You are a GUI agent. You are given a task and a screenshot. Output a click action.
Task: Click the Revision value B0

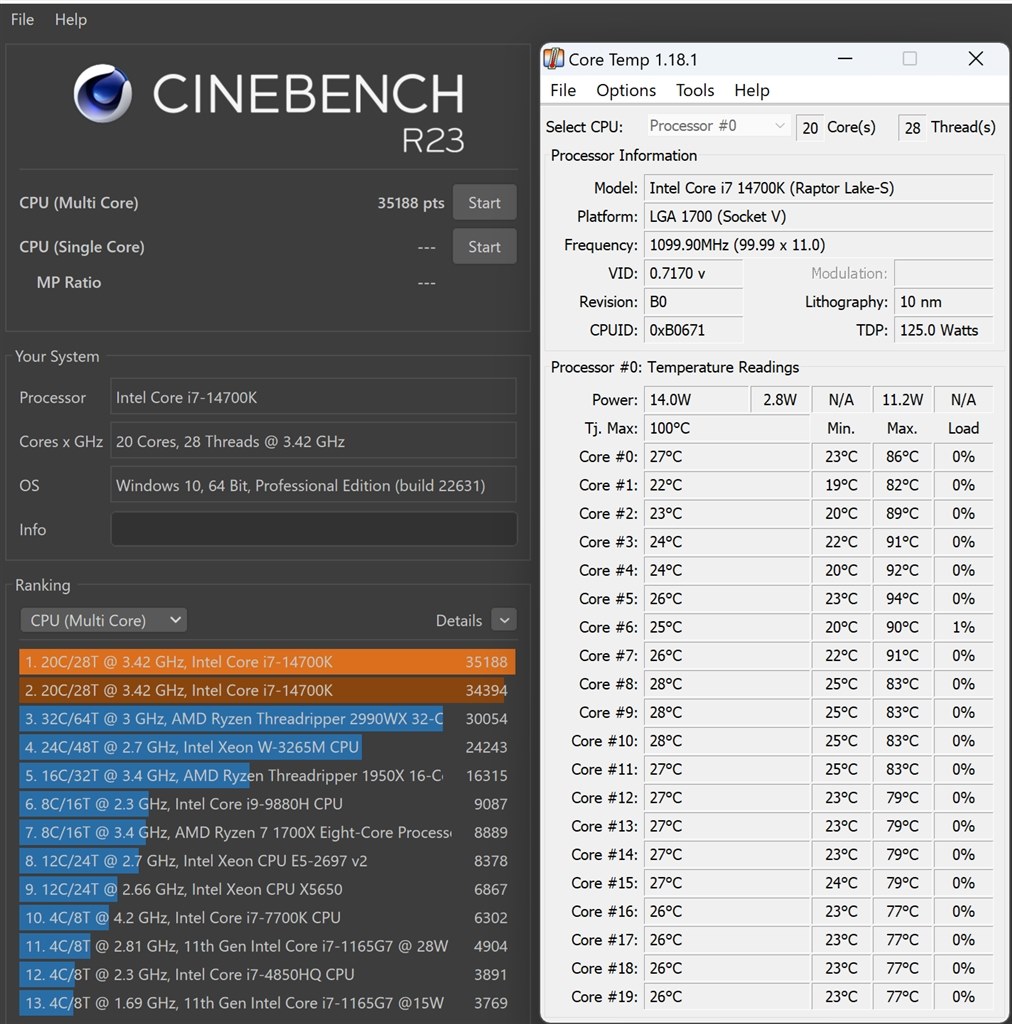tap(693, 302)
